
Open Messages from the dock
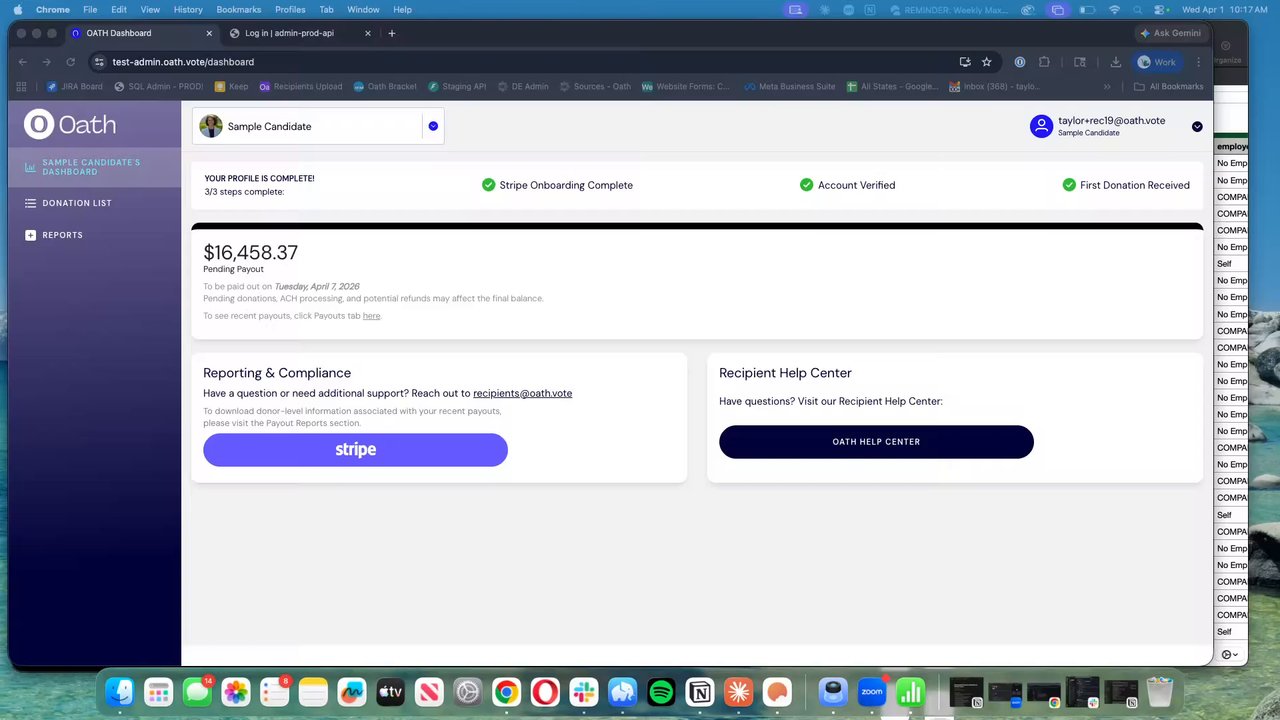coord(197,692)
